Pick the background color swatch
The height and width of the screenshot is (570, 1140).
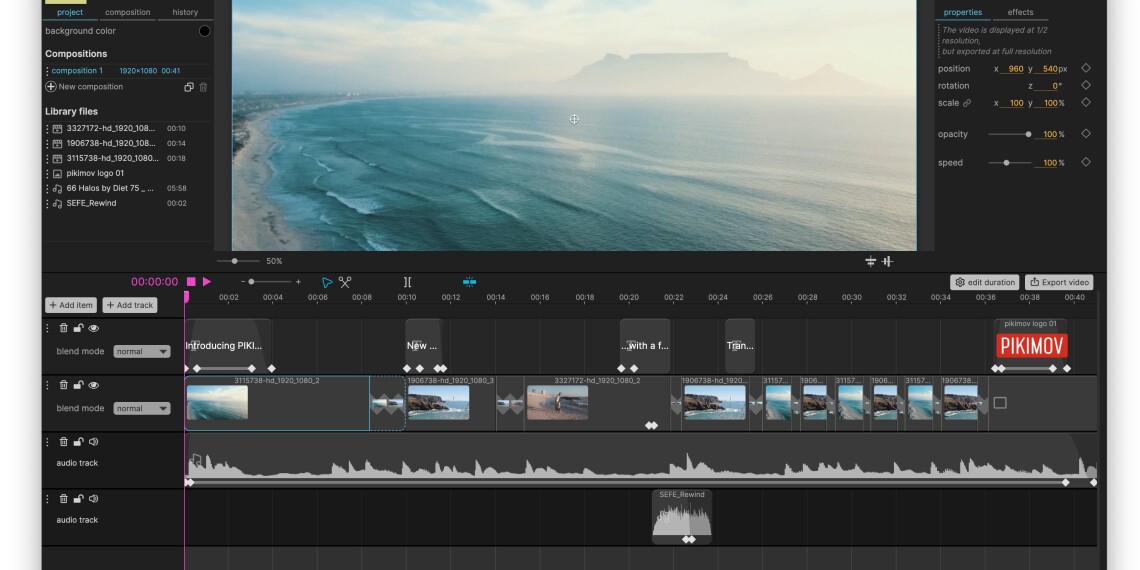[x=205, y=31]
